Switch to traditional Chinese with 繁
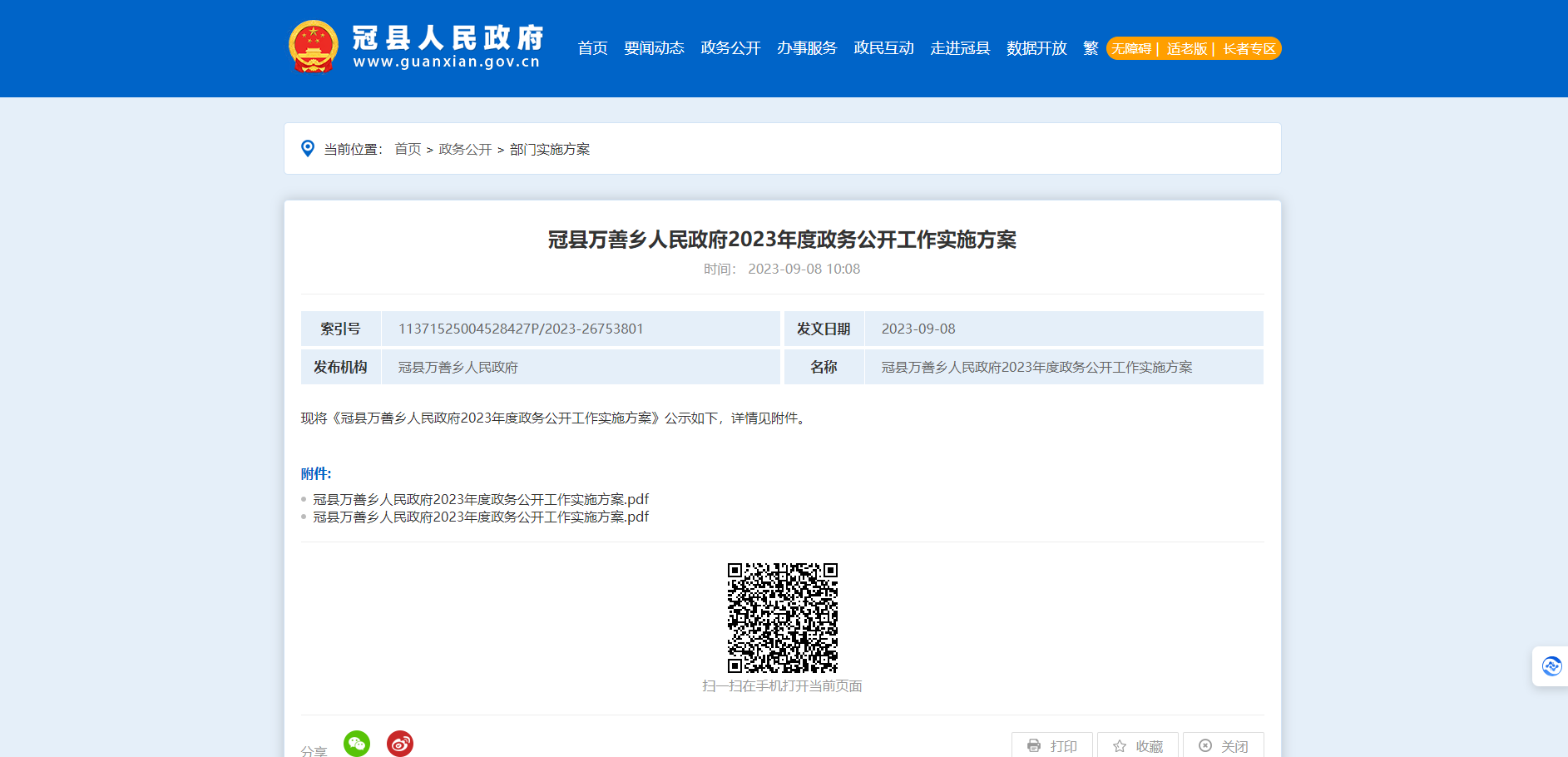1568x757 pixels. (1091, 48)
